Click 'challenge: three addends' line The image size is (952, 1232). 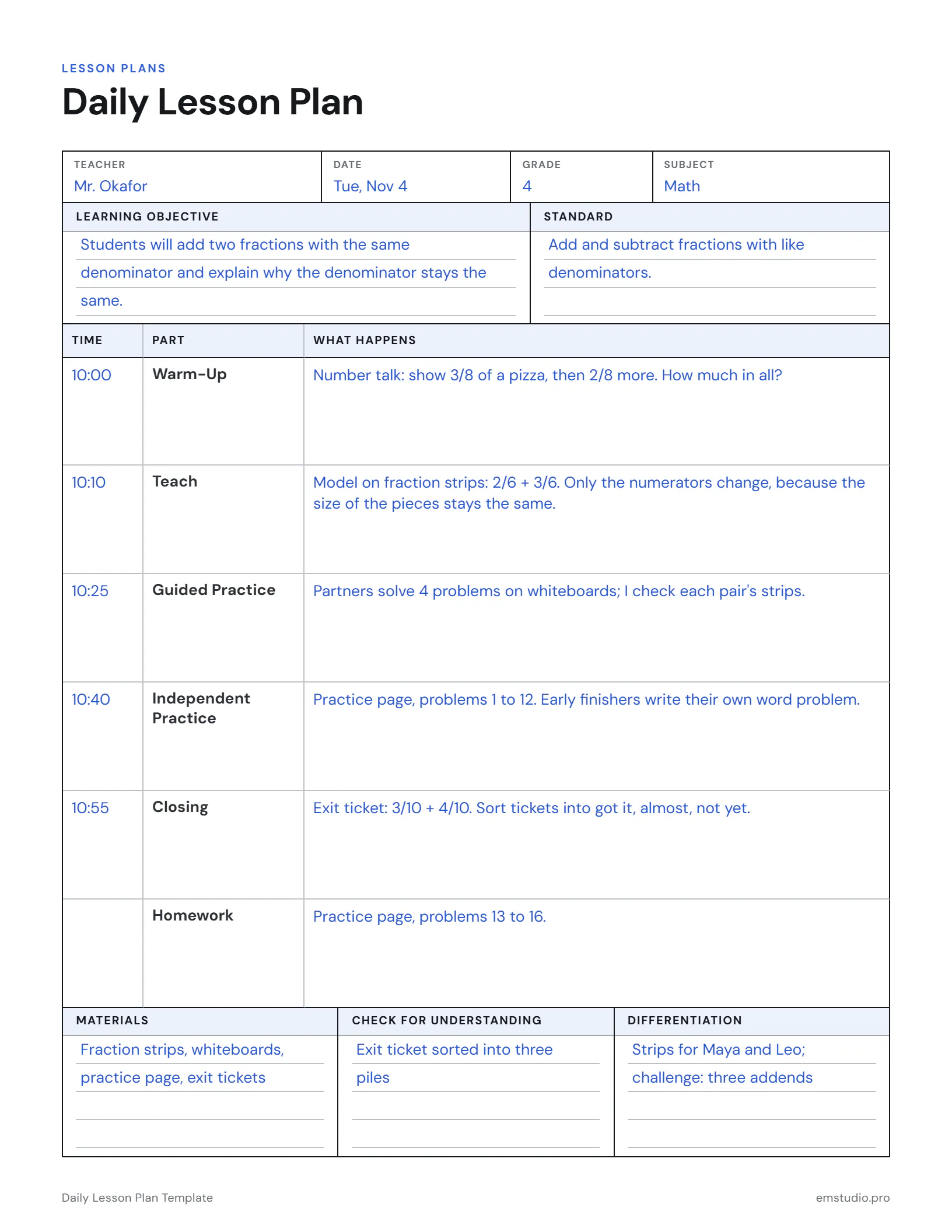click(722, 1077)
